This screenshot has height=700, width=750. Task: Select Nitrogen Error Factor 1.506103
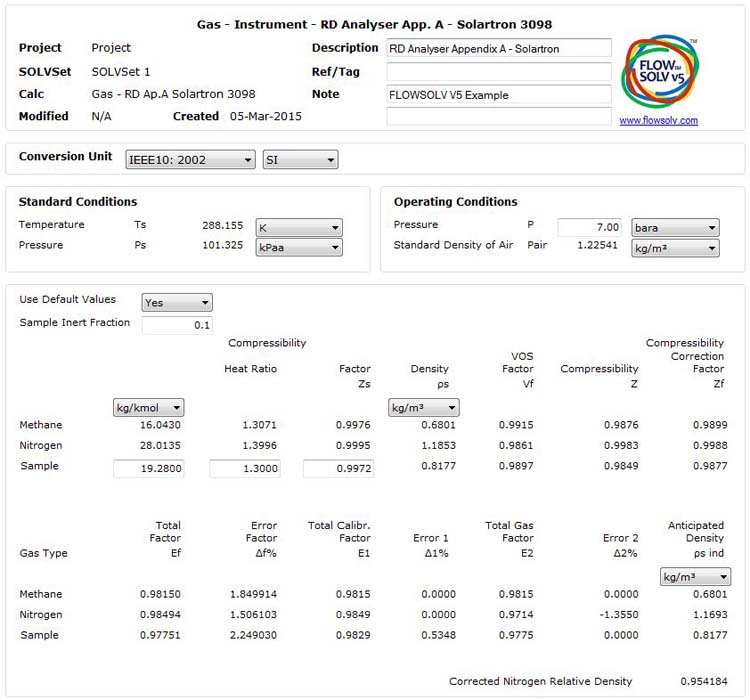(253, 615)
